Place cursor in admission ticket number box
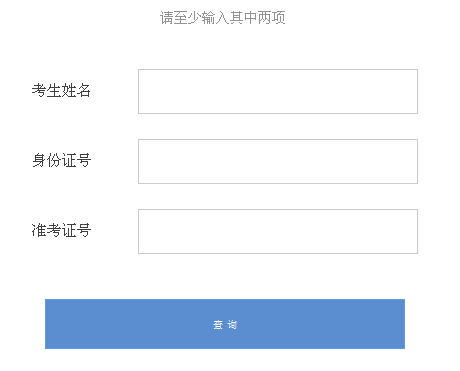The height and width of the screenshot is (371, 460). [x=278, y=231]
